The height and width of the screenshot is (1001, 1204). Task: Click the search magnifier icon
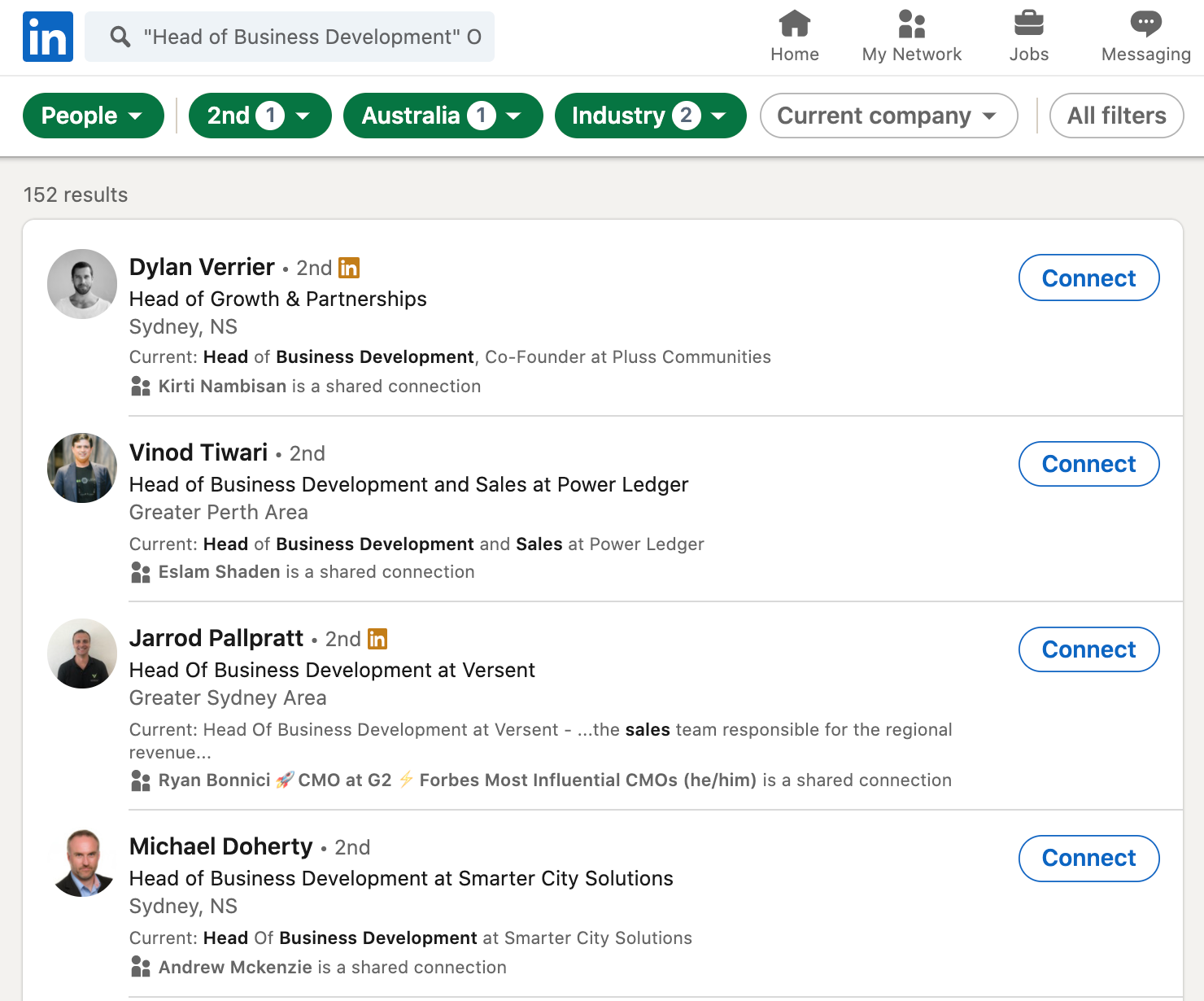point(120,37)
